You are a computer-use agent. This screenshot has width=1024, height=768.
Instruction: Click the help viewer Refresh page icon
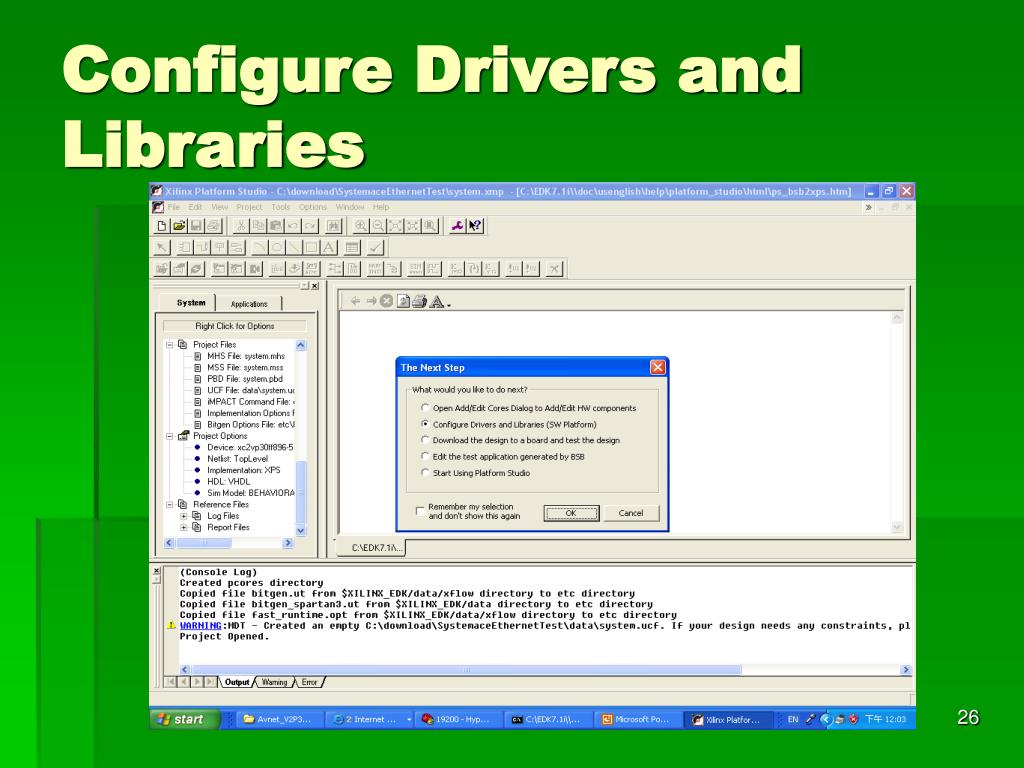(x=403, y=301)
